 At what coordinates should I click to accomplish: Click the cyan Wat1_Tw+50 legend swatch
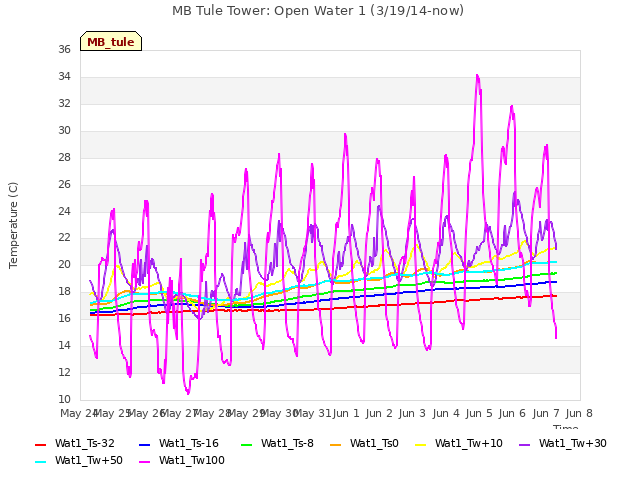(40, 462)
